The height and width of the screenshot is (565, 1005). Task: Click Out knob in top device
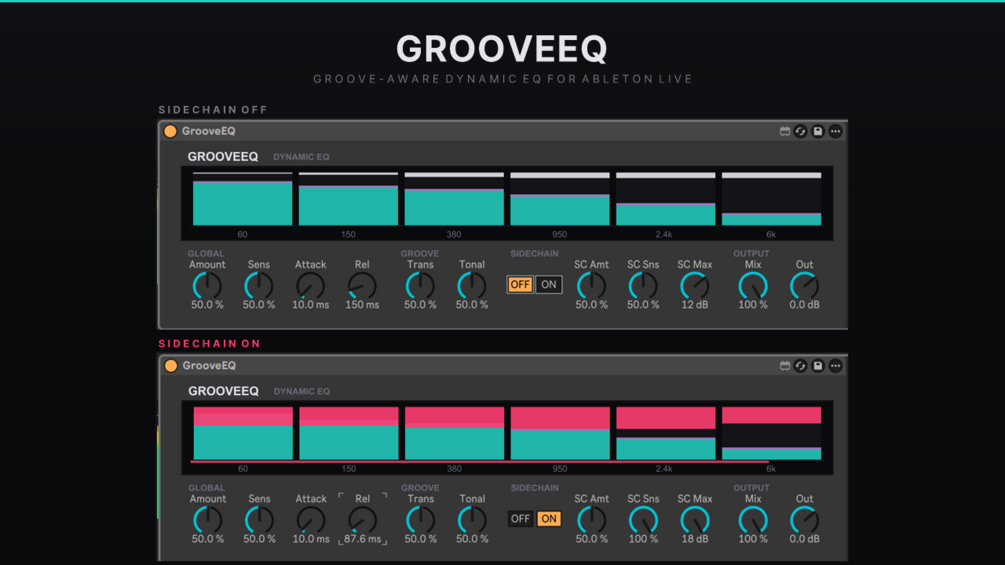click(x=804, y=286)
